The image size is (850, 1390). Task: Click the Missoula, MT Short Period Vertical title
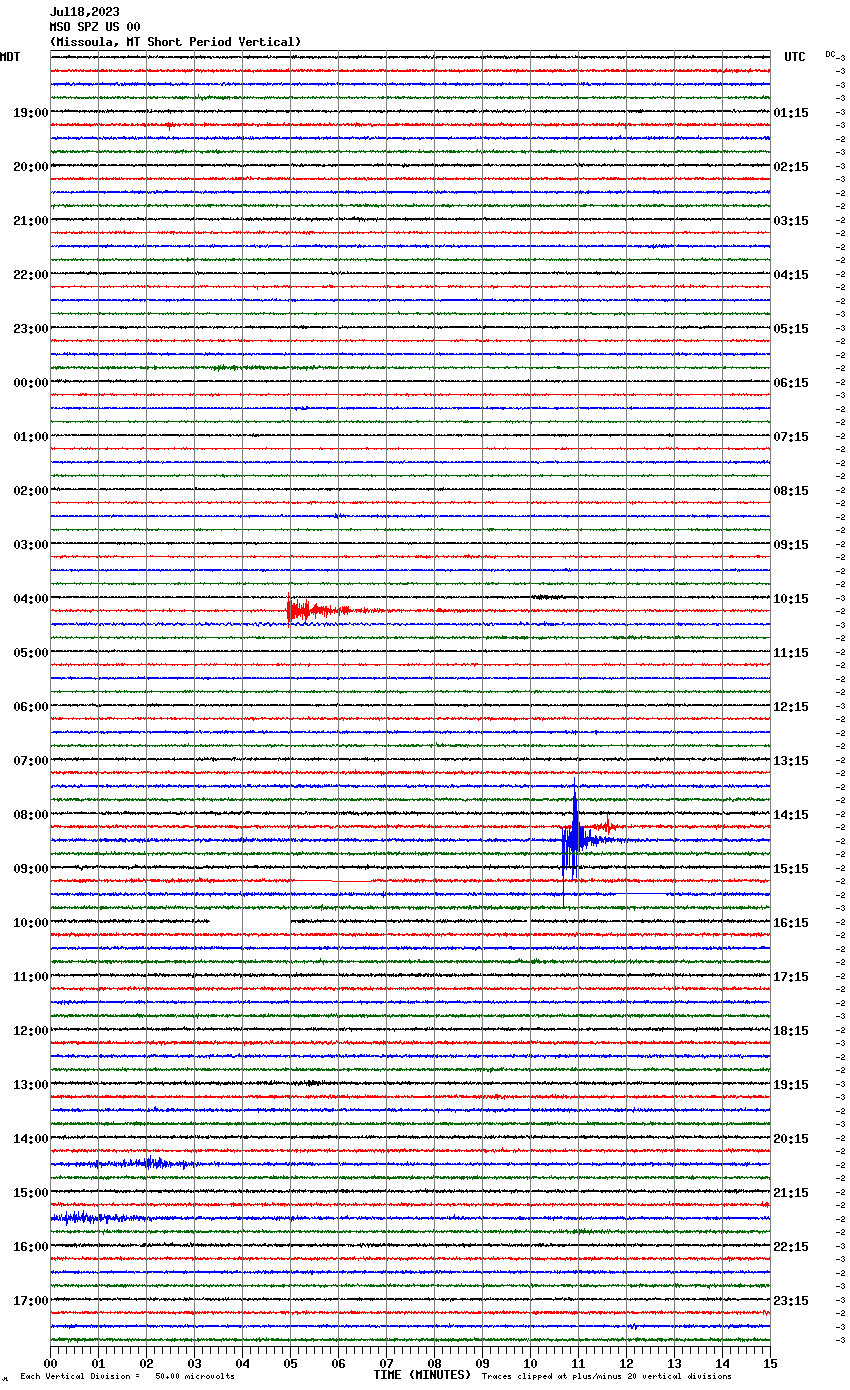(x=175, y=42)
